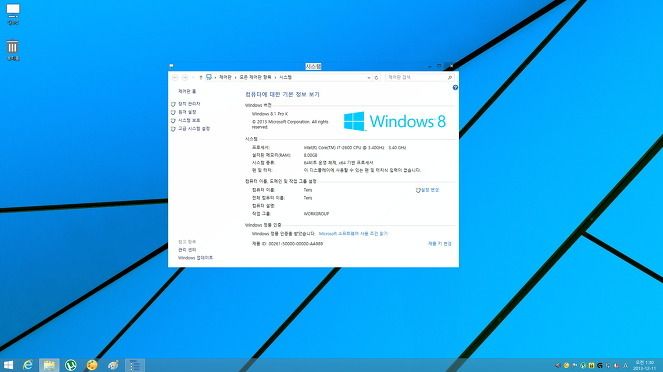Viewport: 663px width, 372px height.
Task: Click the Intel Core i7-2600 processor text
Action: tap(355, 148)
